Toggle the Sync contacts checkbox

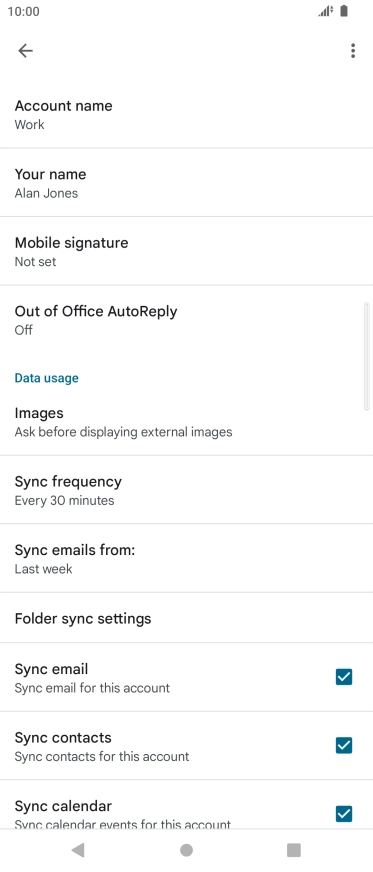(344, 745)
